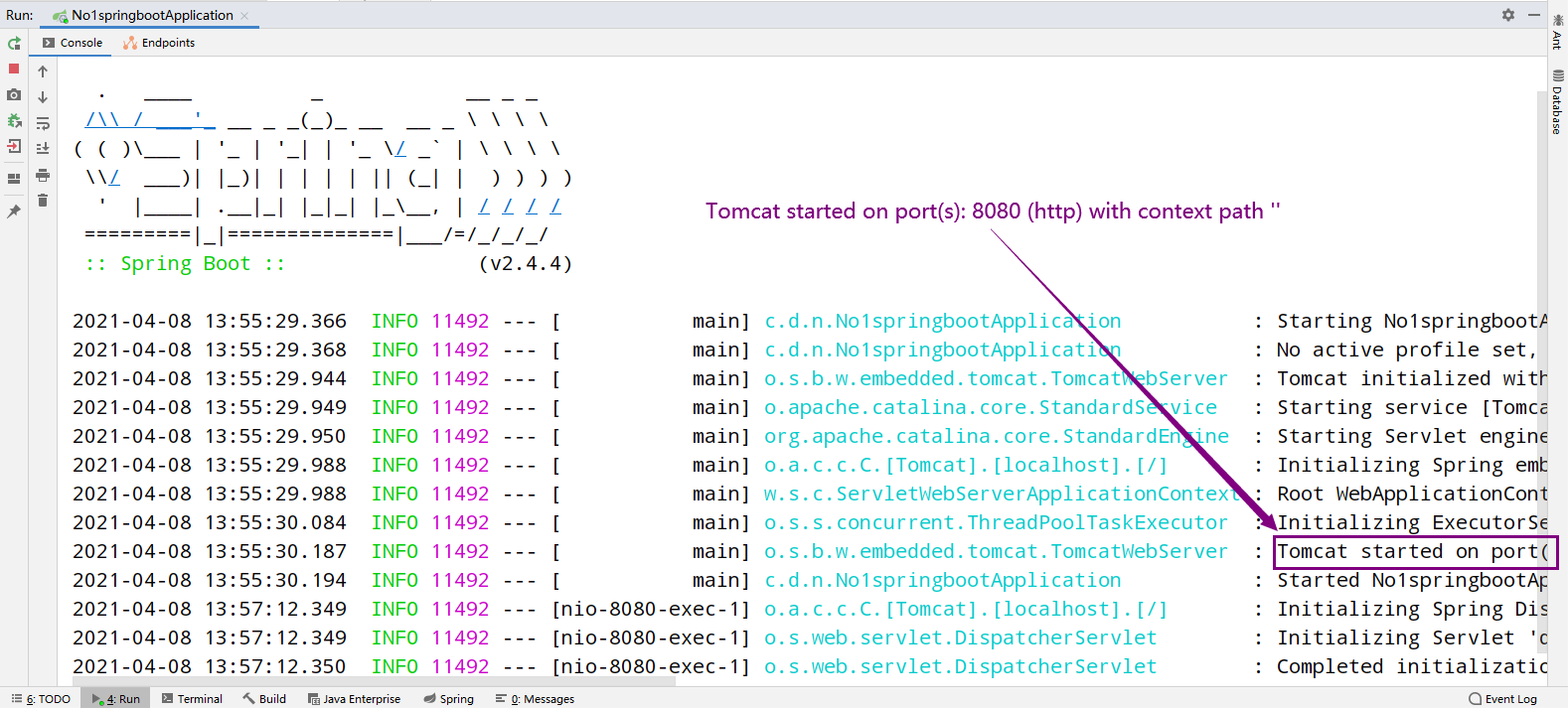The image size is (1568, 708).
Task: Dump threads using the camera icon
Action: tap(14, 94)
